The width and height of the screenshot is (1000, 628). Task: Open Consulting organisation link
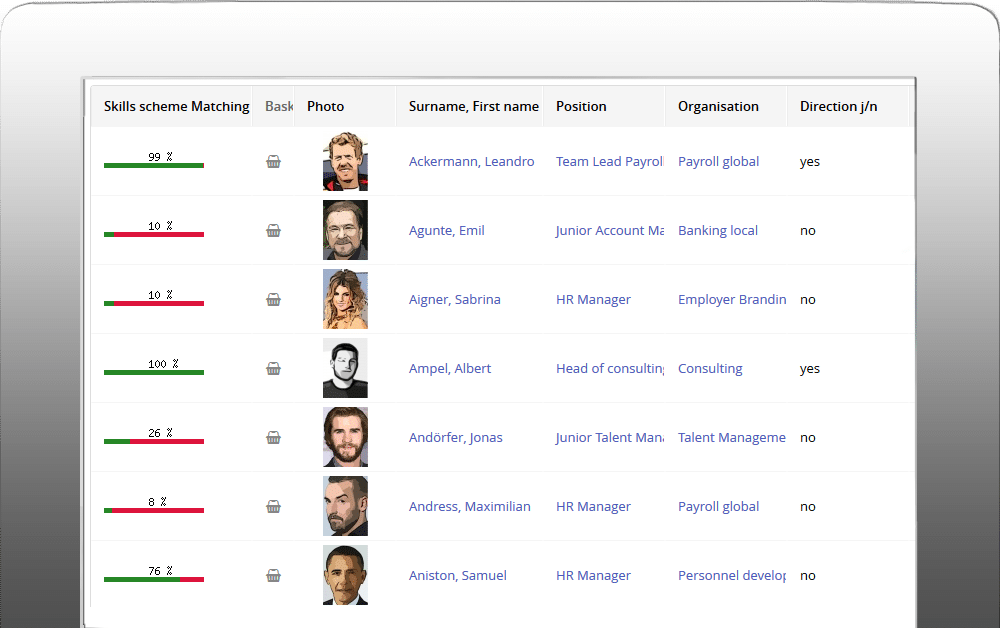coord(710,369)
